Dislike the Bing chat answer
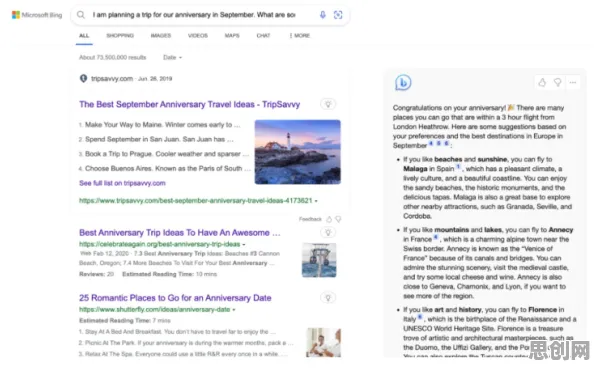The width and height of the screenshot is (596, 369). pyautogui.click(x=558, y=82)
